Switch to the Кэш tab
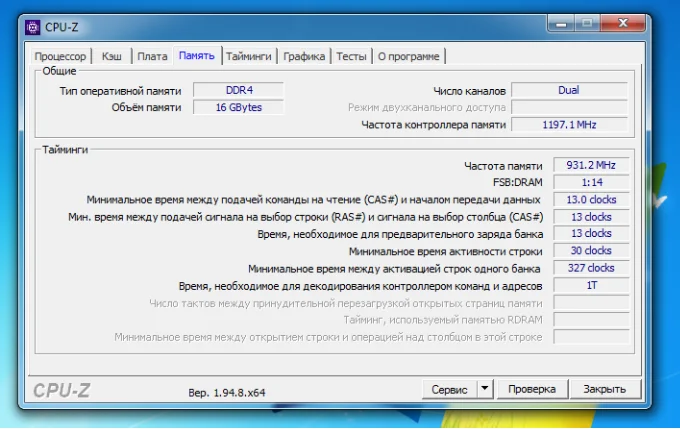The image size is (680, 429). (x=111, y=56)
